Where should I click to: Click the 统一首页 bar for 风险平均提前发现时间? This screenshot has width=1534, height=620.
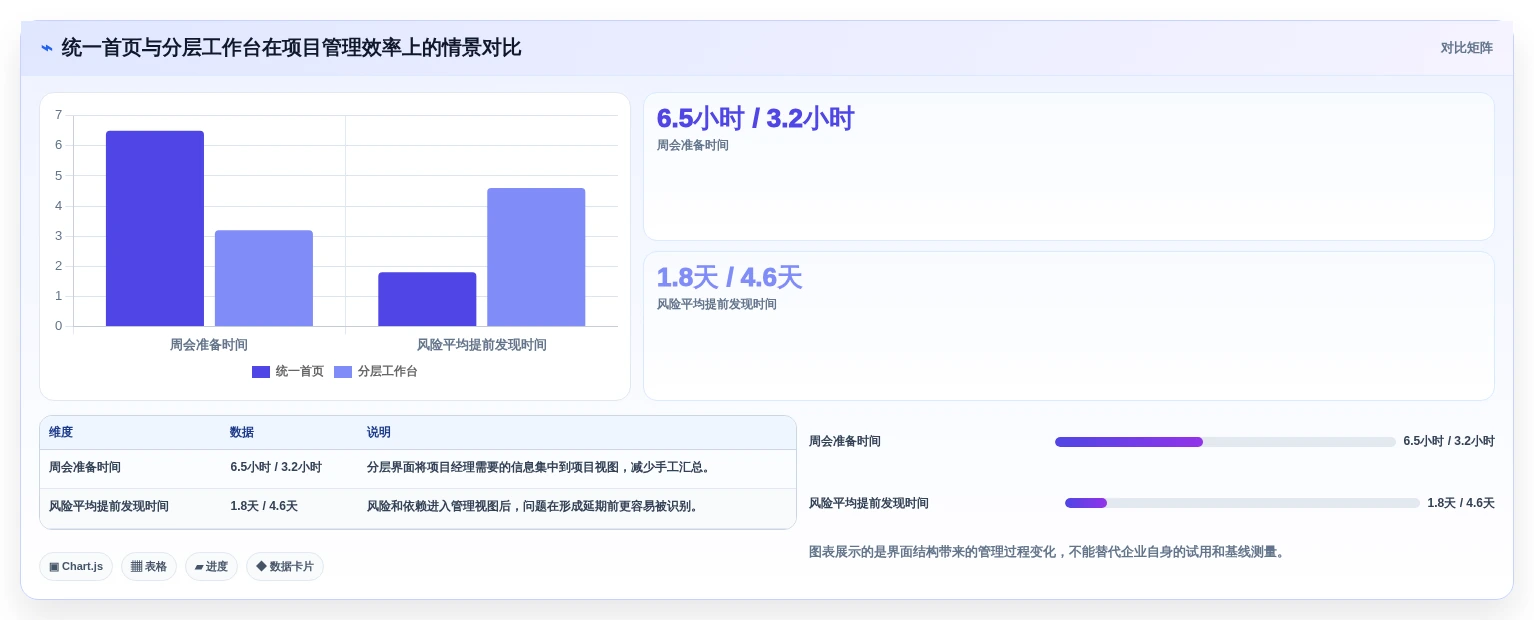click(x=427, y=299)
